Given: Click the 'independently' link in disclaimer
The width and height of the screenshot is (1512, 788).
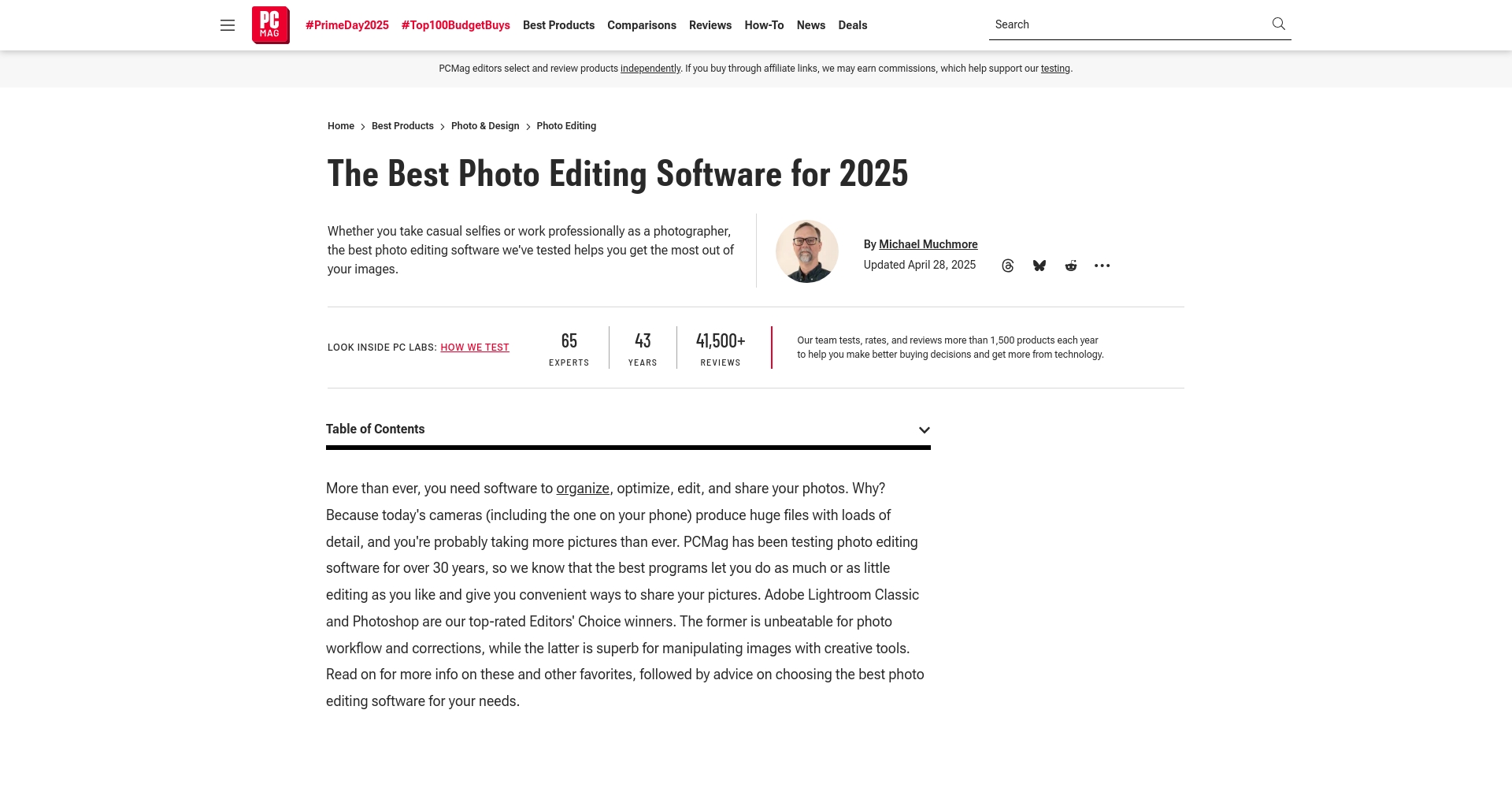Looking at the screenshot, I should pyautogui.click(x=650, y=69).
